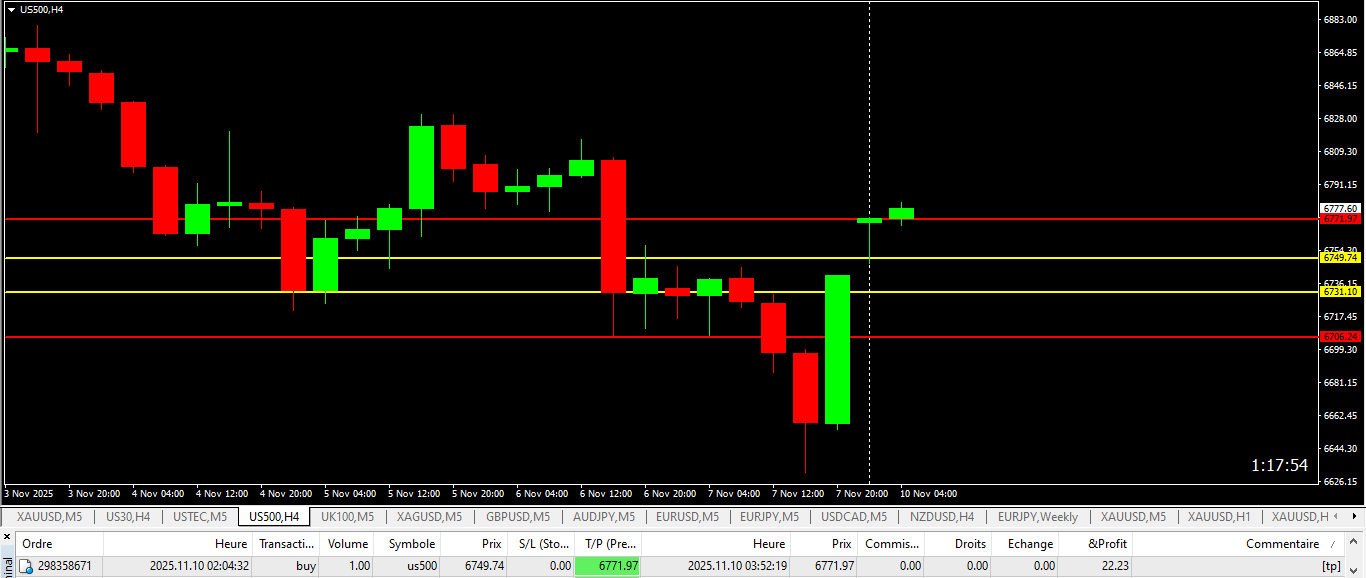
Task: Click the open time 2025.11.10 02:04:32
Action: pyautogui.click(x=199, y=566)
